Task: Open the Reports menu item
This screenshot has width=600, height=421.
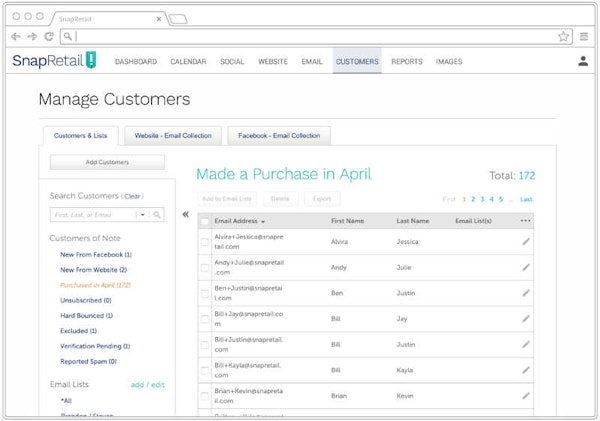Action: tap(406, 62)
